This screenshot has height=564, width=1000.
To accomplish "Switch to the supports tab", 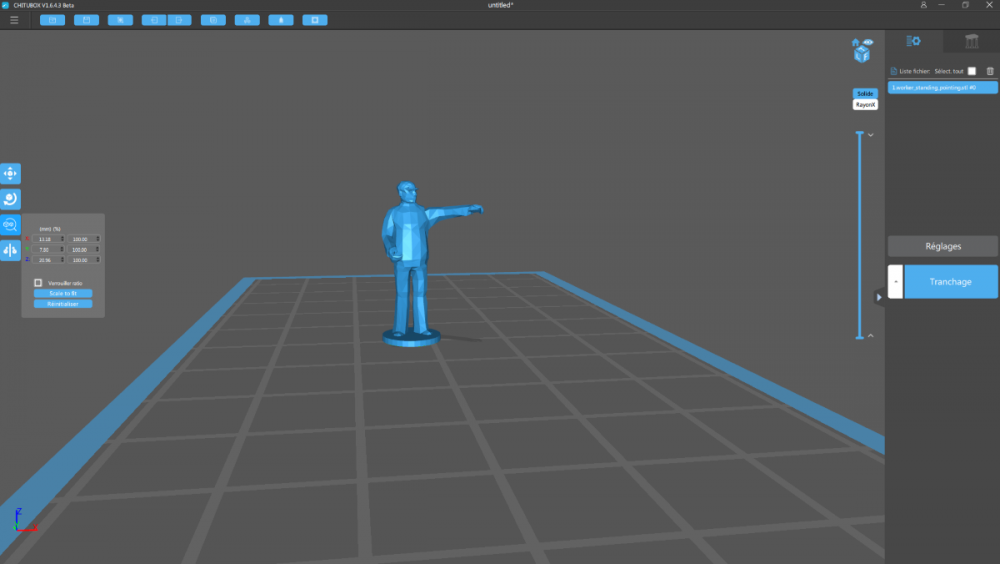I will tap(971, 41).
